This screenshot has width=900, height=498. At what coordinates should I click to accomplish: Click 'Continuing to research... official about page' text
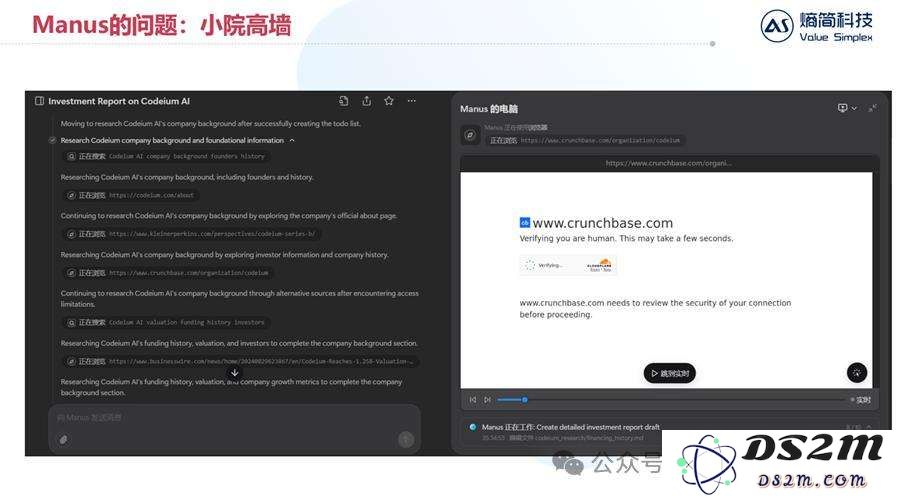[228, 216]
